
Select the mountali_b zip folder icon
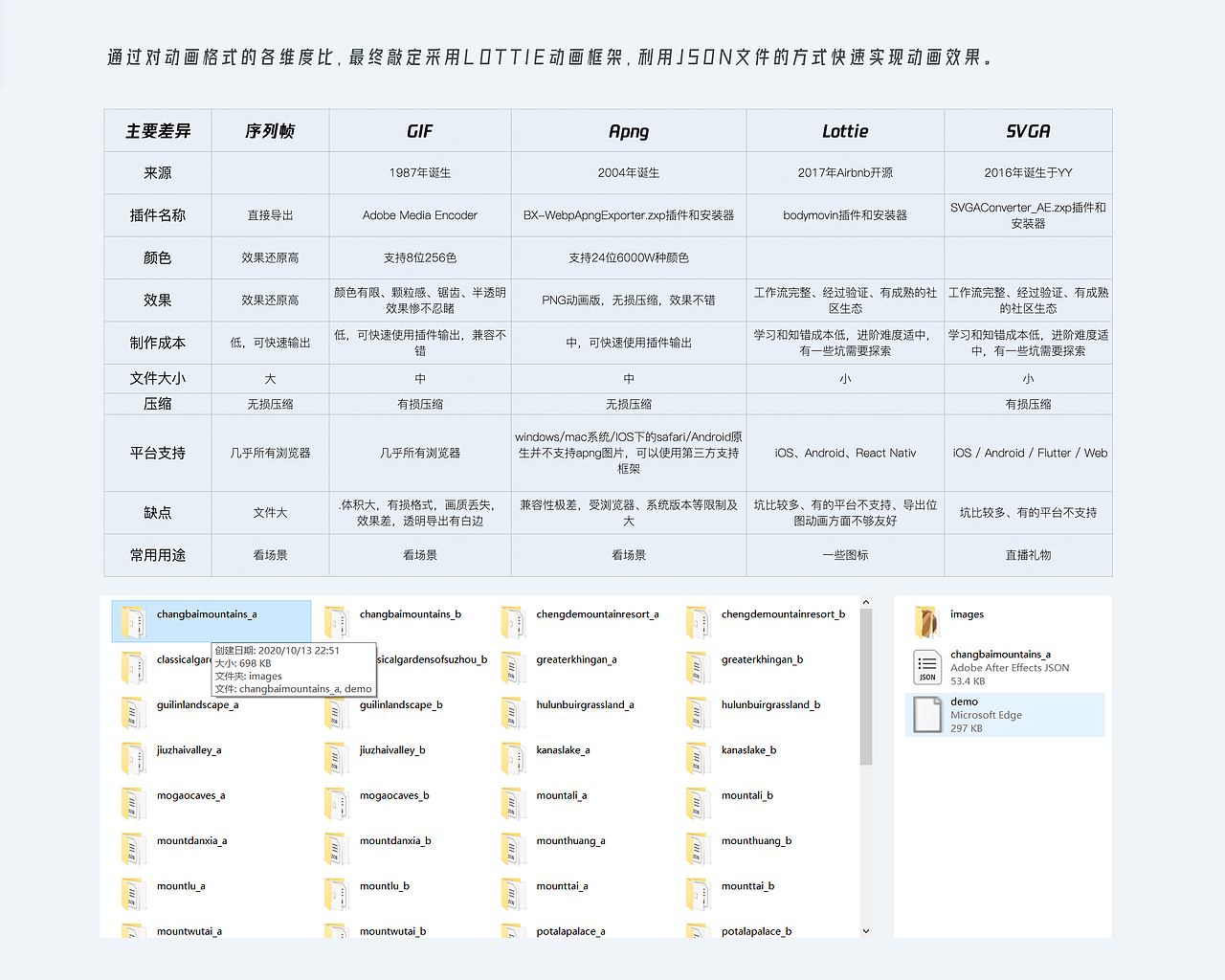click(698, 803)
